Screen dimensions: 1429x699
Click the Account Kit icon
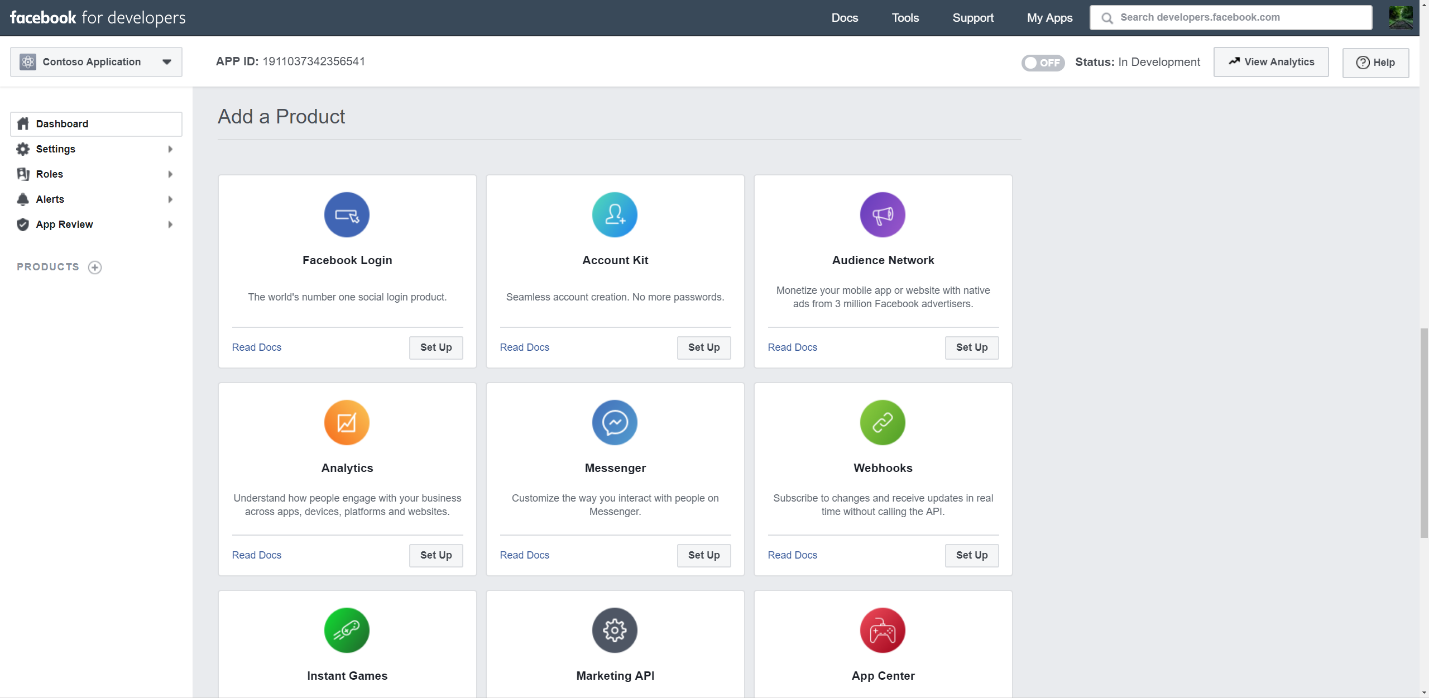coord(615,215)
